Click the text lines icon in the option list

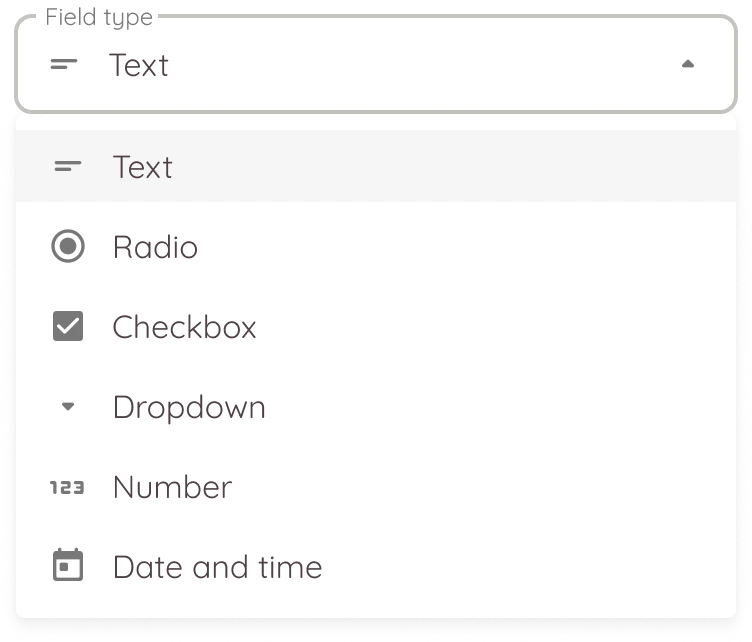tap(68, 166)
